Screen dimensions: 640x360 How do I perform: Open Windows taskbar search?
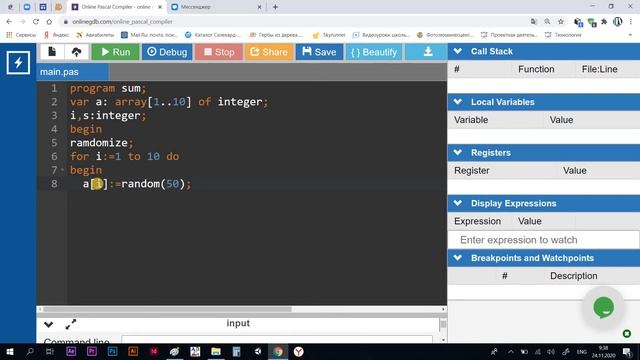29,351
